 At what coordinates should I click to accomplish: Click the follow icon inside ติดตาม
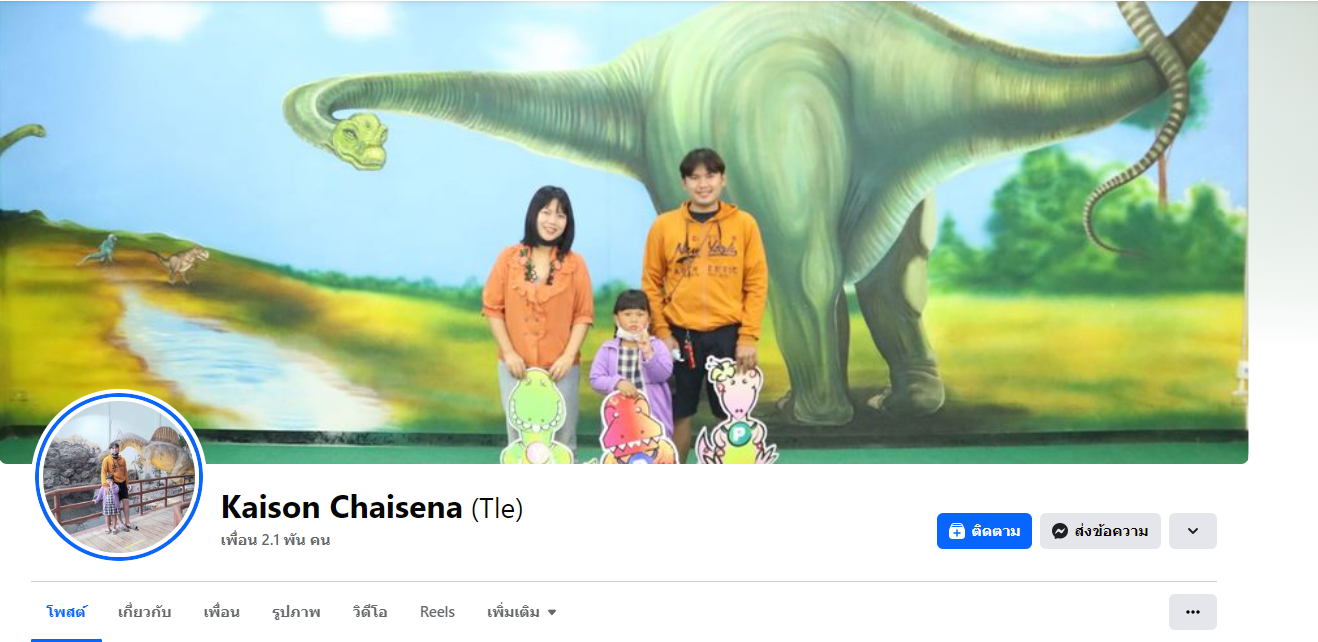tap(956, 531)
